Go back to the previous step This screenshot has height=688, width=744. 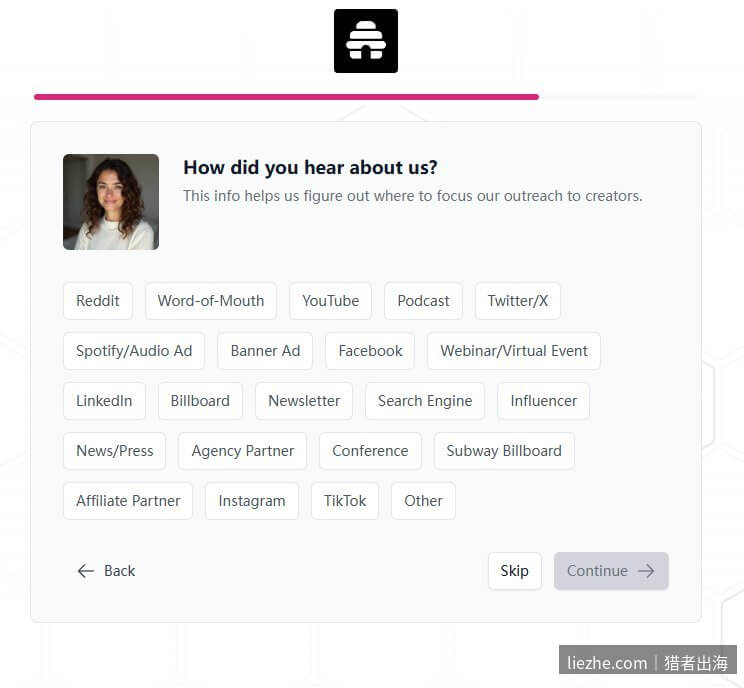(106, 571)
